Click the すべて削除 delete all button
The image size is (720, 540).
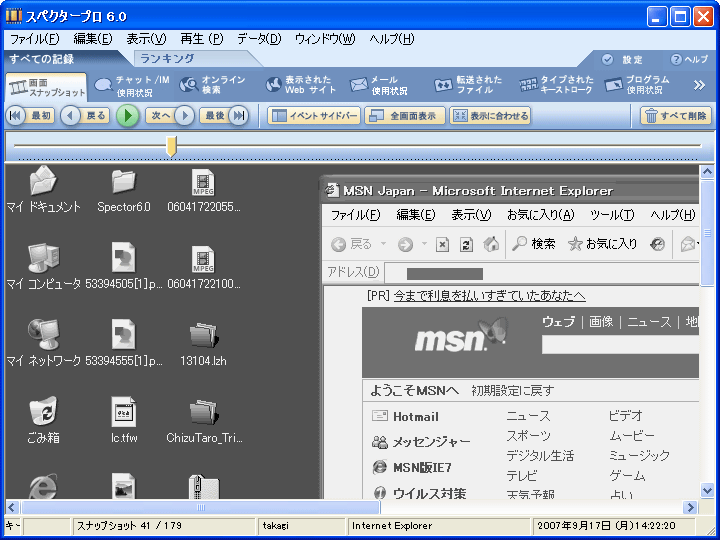[676, 116]
